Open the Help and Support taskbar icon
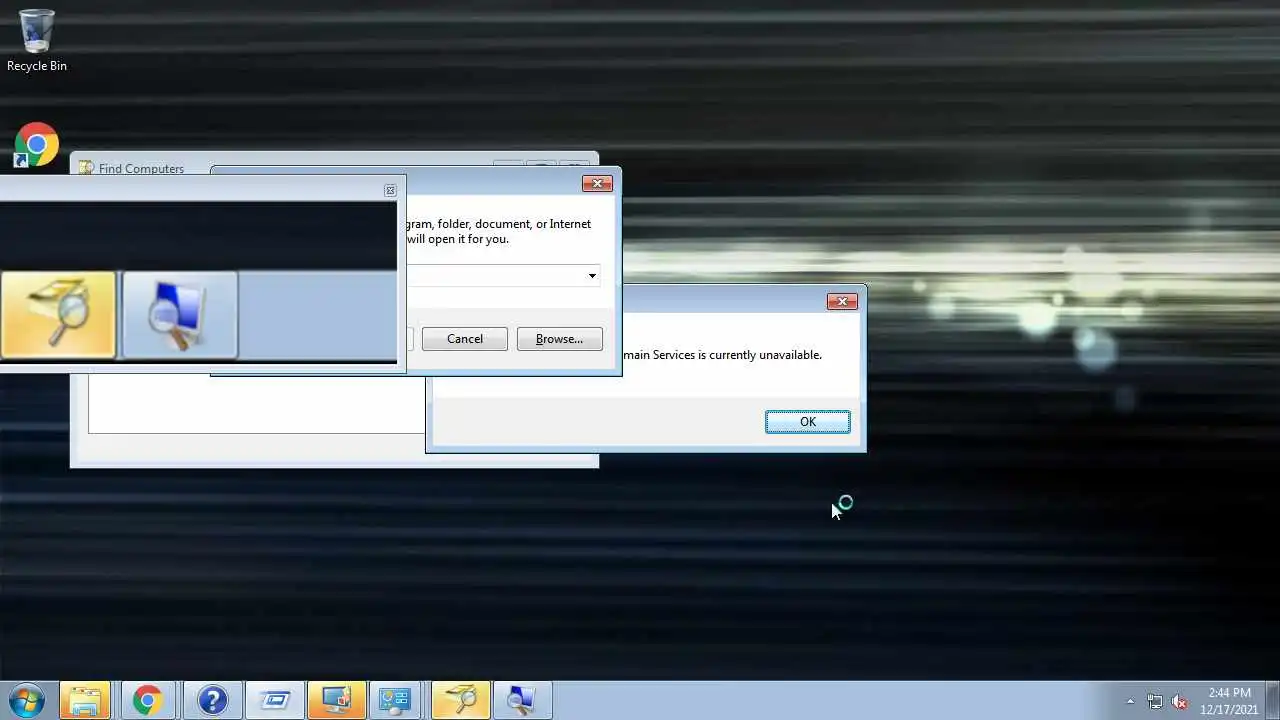1280x720 pixels. pyautogui.click(x=212, y=700)
